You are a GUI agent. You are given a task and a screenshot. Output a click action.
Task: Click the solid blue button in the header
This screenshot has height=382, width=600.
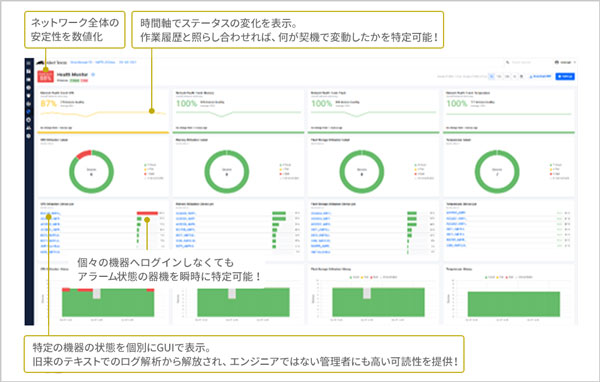565,77
